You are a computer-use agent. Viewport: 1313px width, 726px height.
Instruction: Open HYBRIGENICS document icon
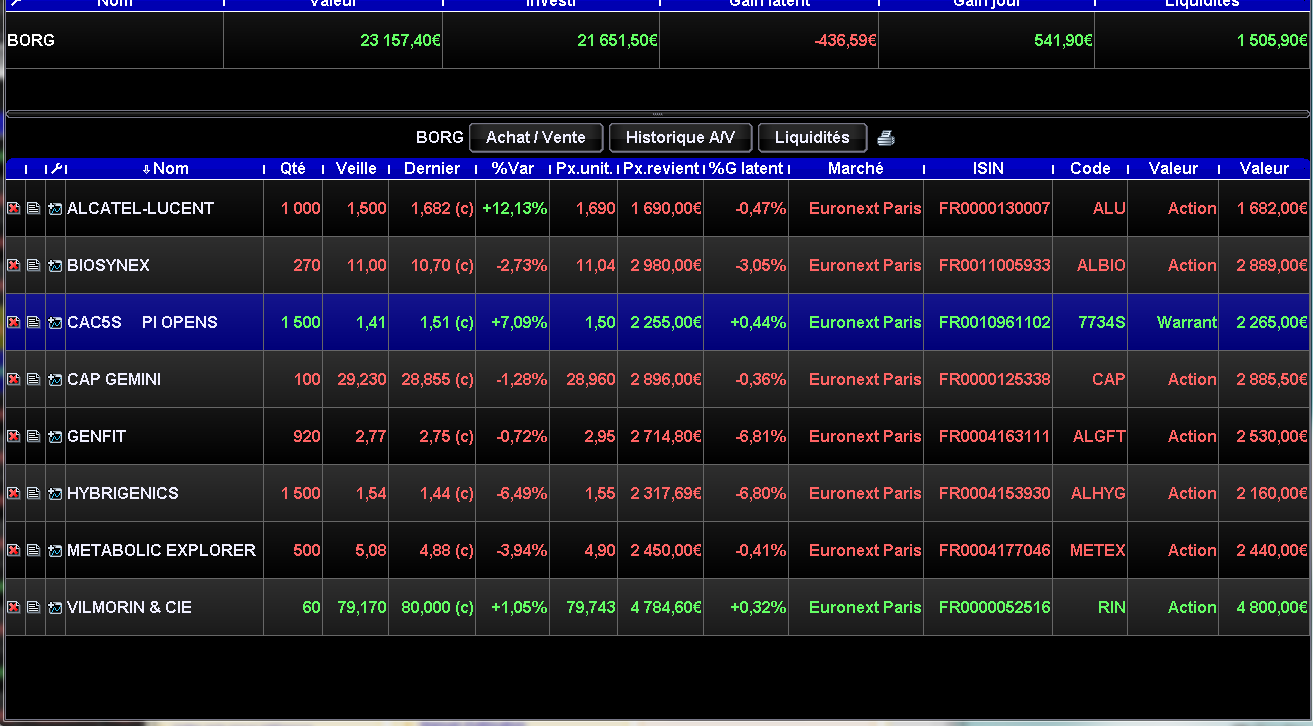click(34, 493)
